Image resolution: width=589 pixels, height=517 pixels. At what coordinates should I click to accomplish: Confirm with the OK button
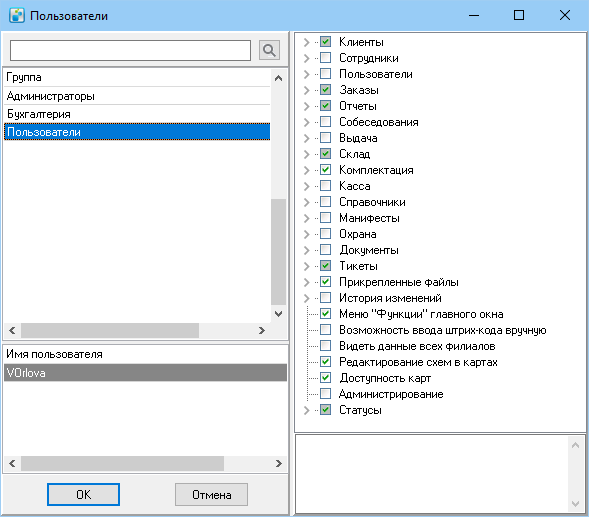[x=83, y=494]
